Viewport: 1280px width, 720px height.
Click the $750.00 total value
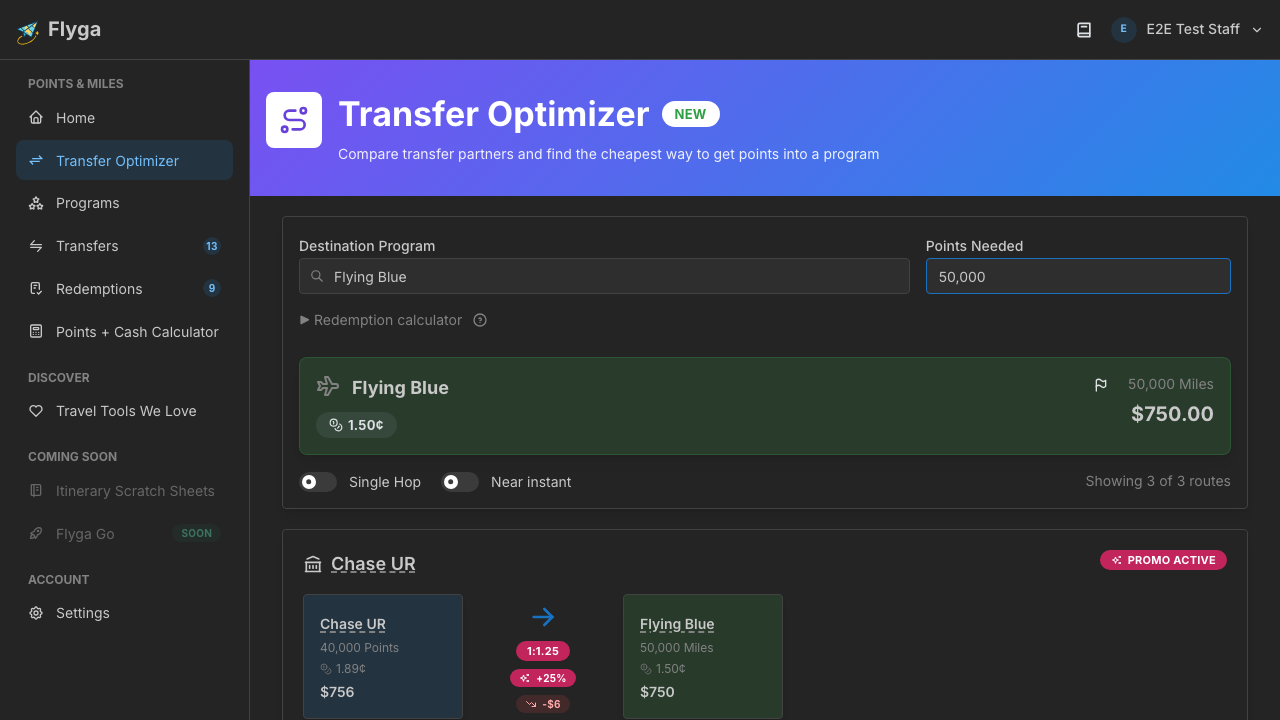click(x=1172, y=414)
